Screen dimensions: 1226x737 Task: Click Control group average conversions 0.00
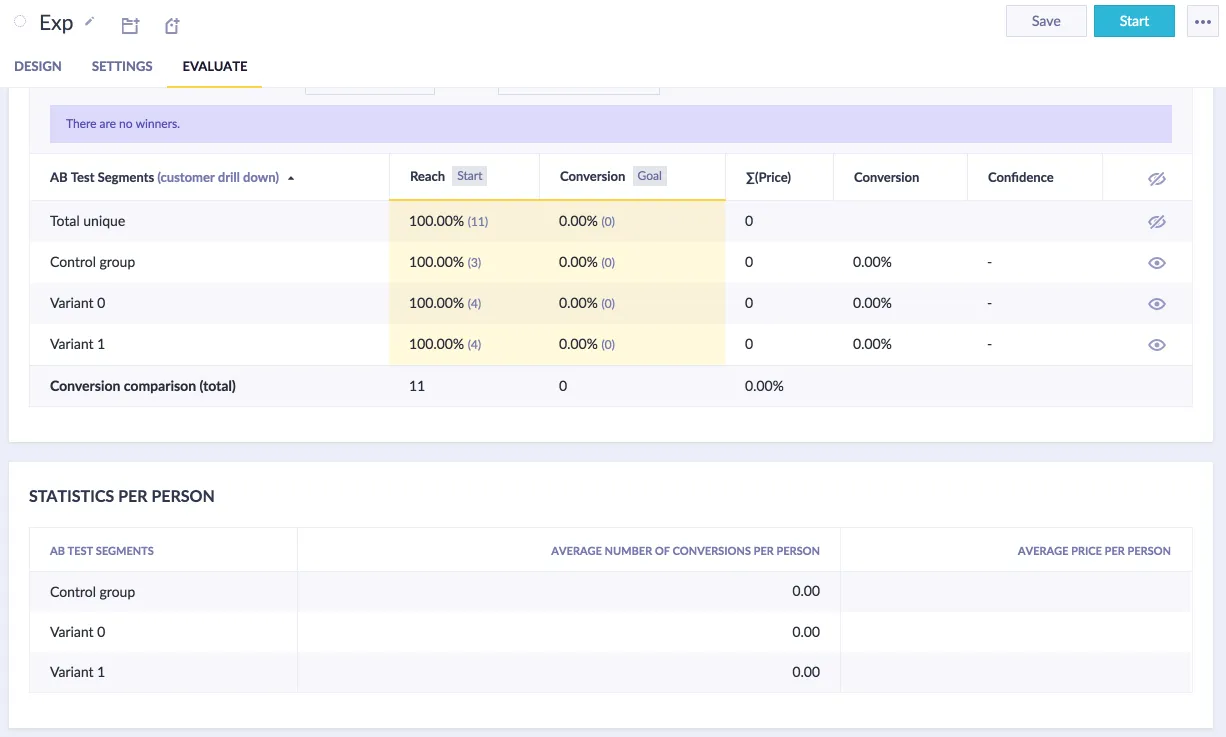[x=806, y=591]
